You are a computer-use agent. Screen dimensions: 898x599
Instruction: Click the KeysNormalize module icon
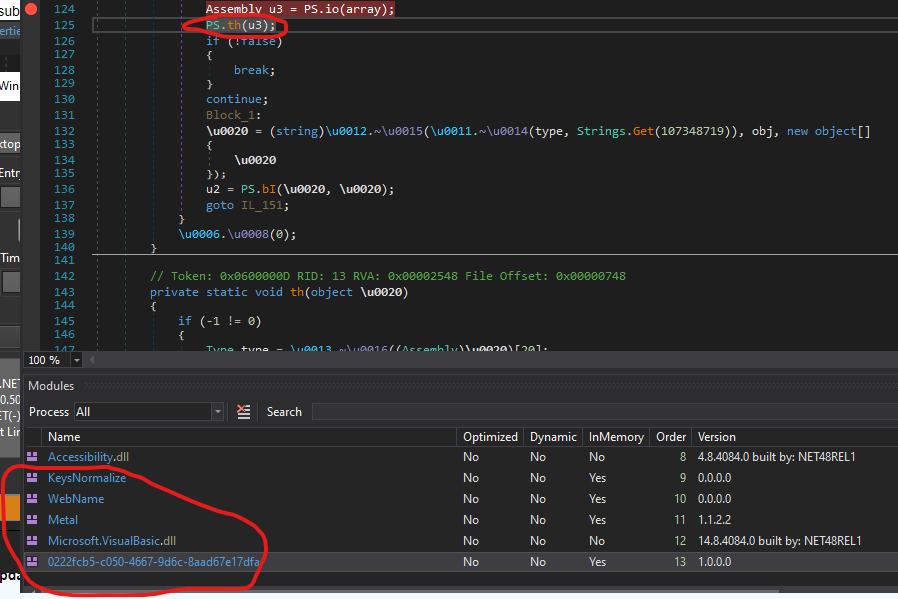click(x=34, y=478)
